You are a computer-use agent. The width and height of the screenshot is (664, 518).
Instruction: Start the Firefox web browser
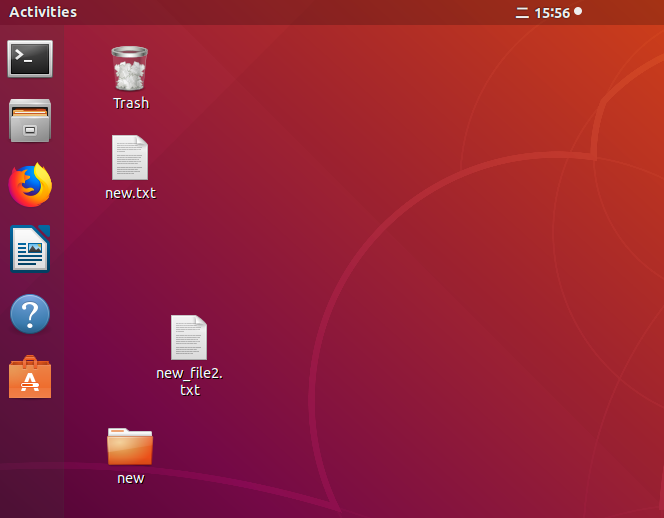pyautogui.click(x=30, y=185)
